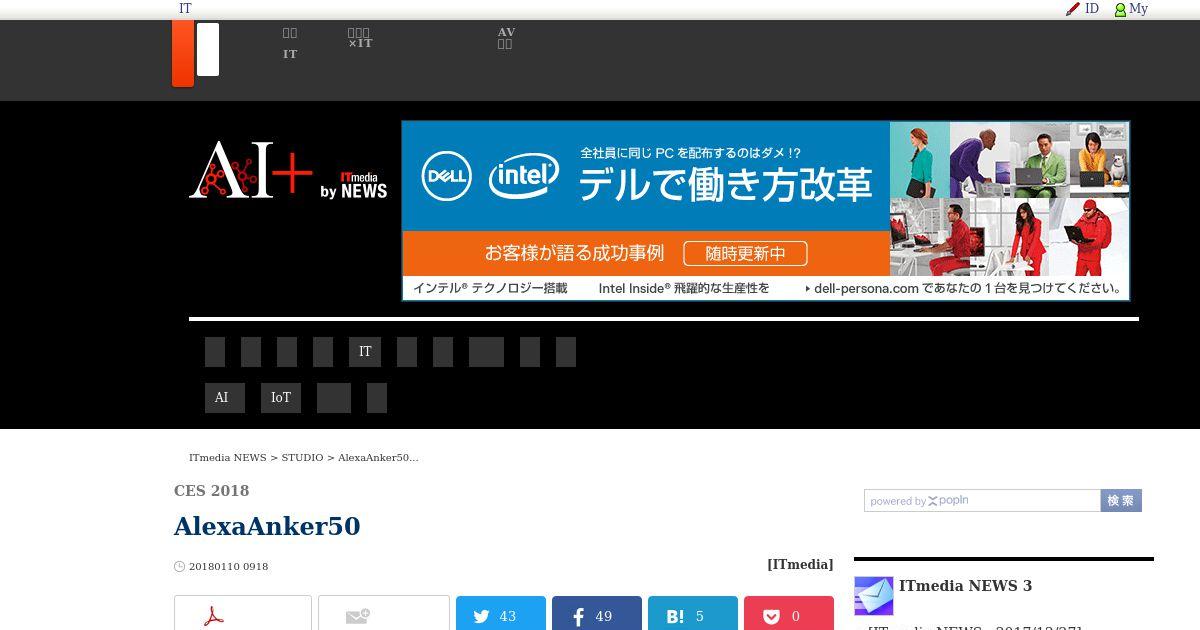This screenshot has height=630, width=1200.
Task: Share on Twitter button showing 43
Action: (x=501, y=614)
